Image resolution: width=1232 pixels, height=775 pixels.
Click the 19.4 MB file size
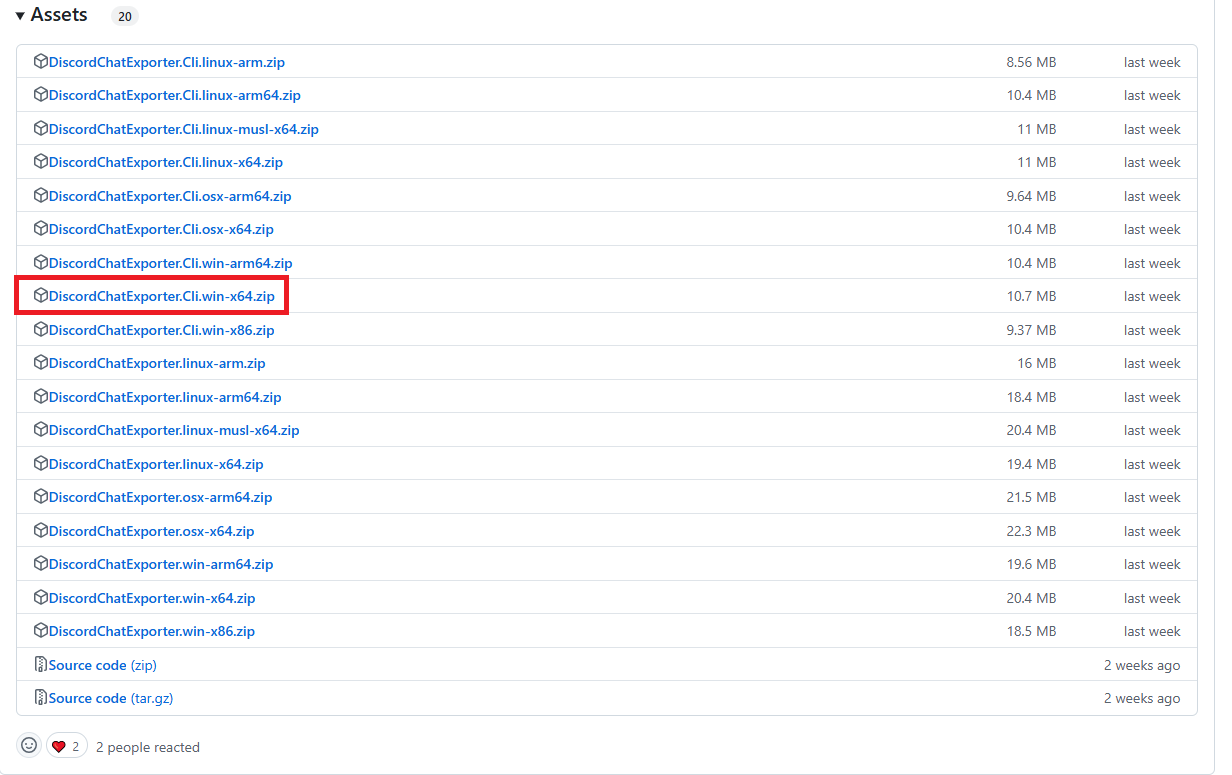coord(1031,464)
